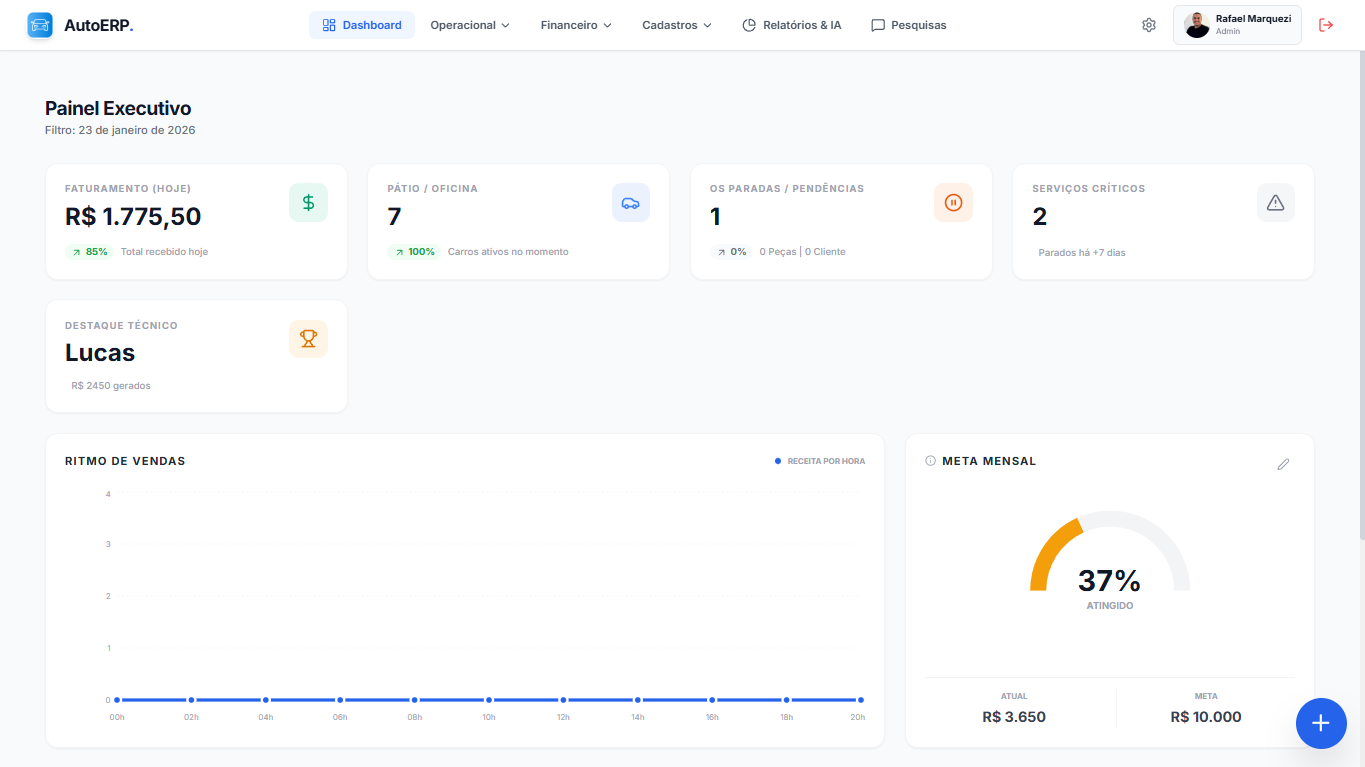The image size is (1365, 767).
Task: Click the info icon beside Meta Mensal
Action: tap(930, 461)
